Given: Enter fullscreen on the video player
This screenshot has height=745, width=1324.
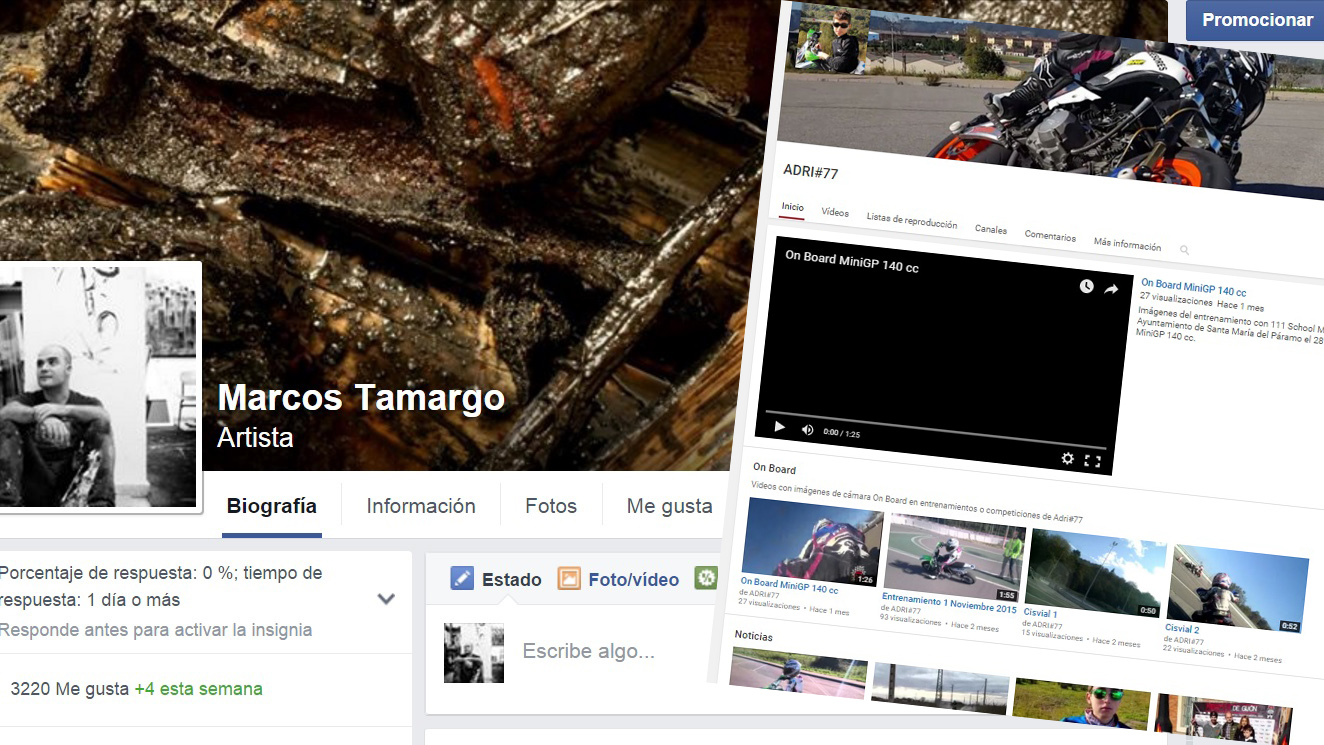Looking at the screenshot, I should point(1092,461).
